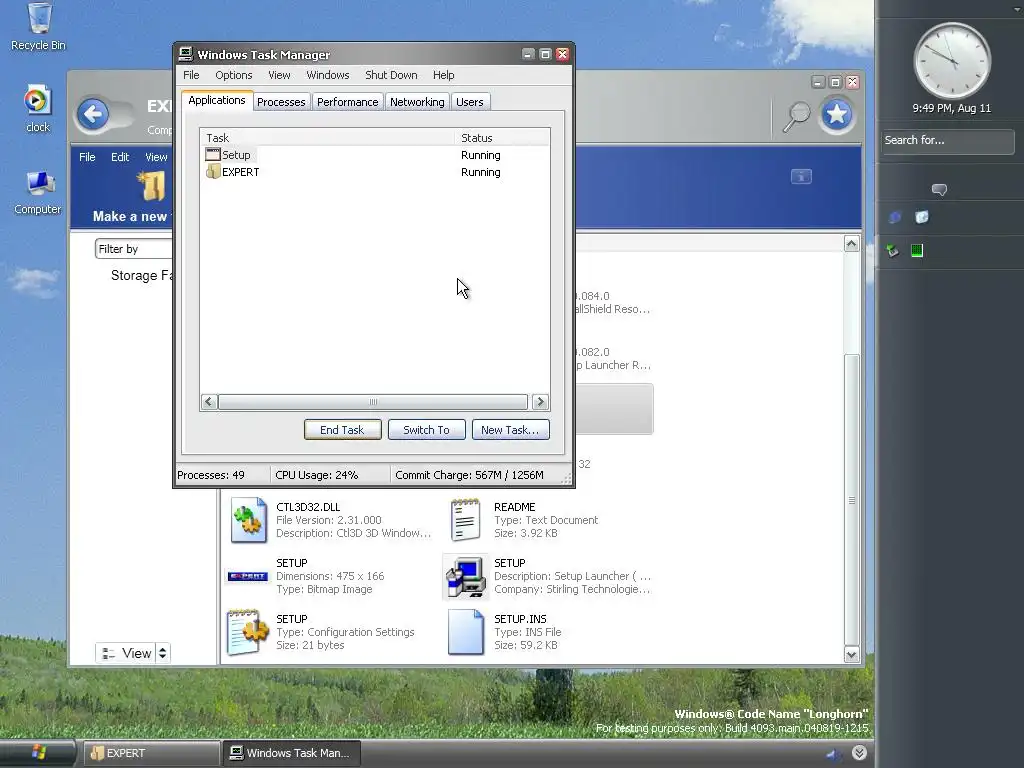Open the View menu in Task Manager

coord(280,75)
